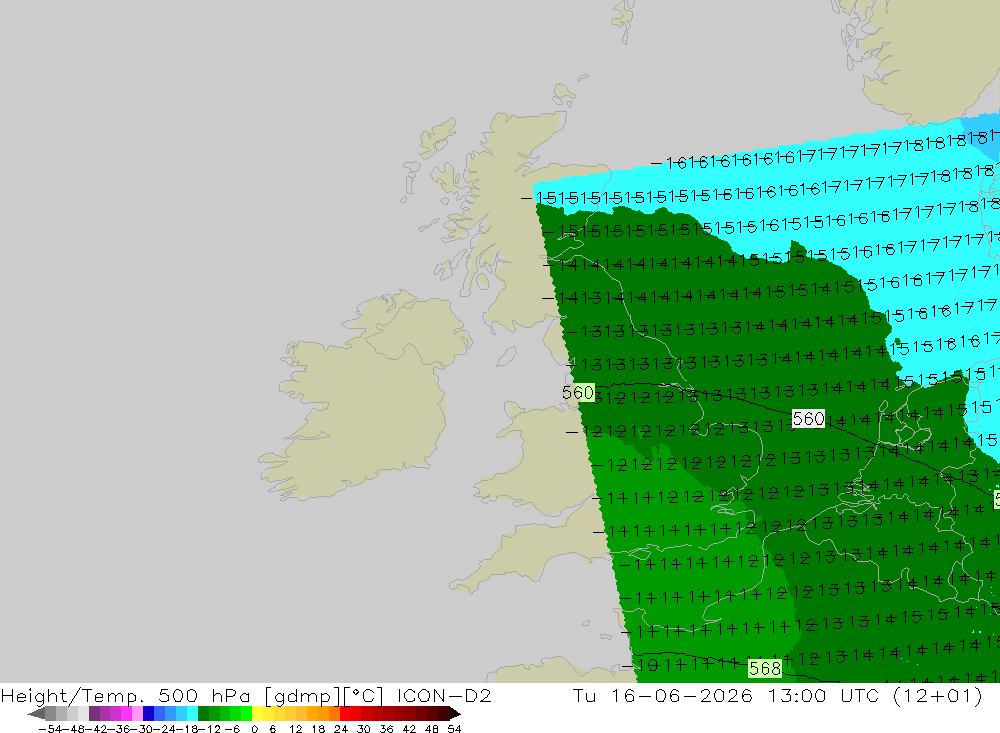Click the 'Height/Temp. 500 hPa' map title

click(x=125, y=695)
